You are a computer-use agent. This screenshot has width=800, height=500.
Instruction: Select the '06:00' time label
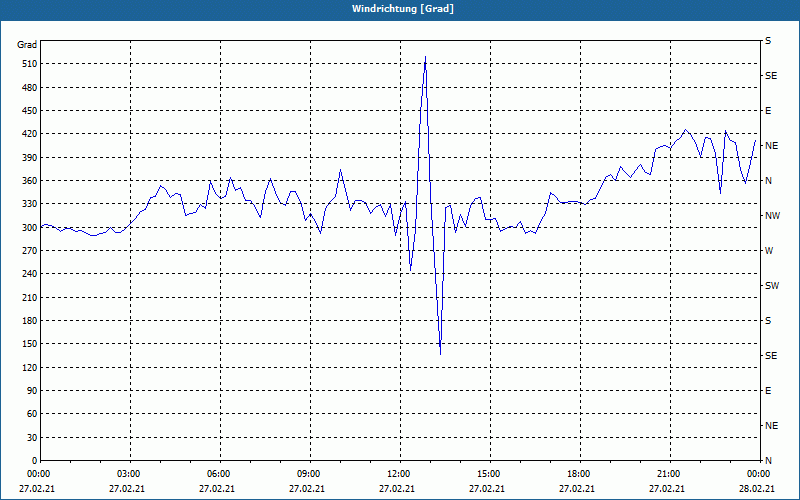coord(217,474)
